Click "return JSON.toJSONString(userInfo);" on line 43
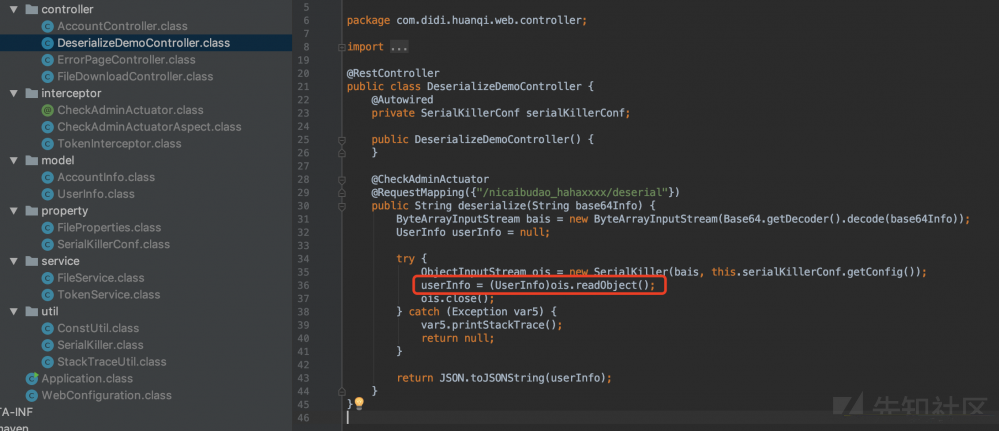 (x=504, y=378)
